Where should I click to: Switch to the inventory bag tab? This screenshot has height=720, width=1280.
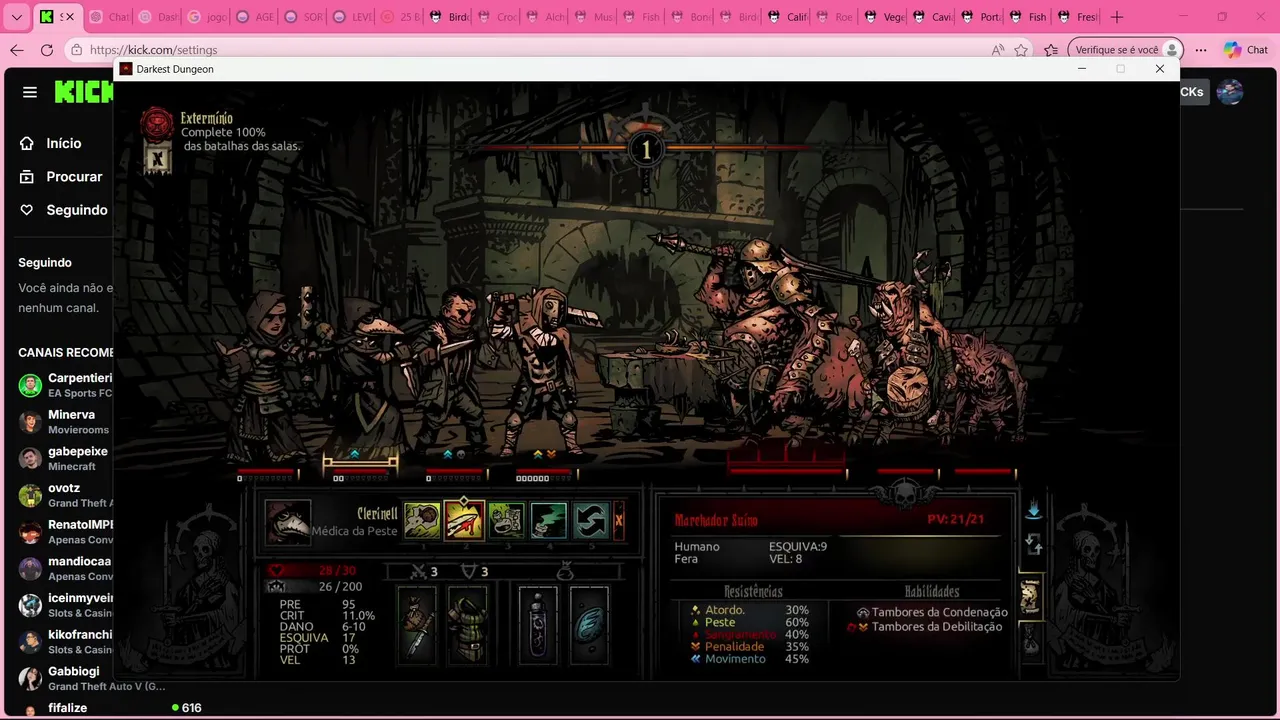click(1030, 641)
